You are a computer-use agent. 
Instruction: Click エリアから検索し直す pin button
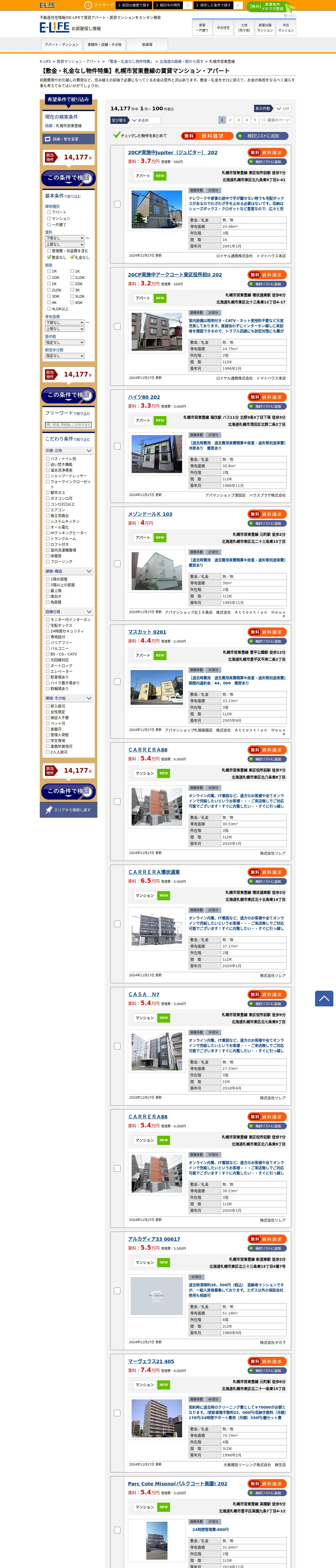68,810
